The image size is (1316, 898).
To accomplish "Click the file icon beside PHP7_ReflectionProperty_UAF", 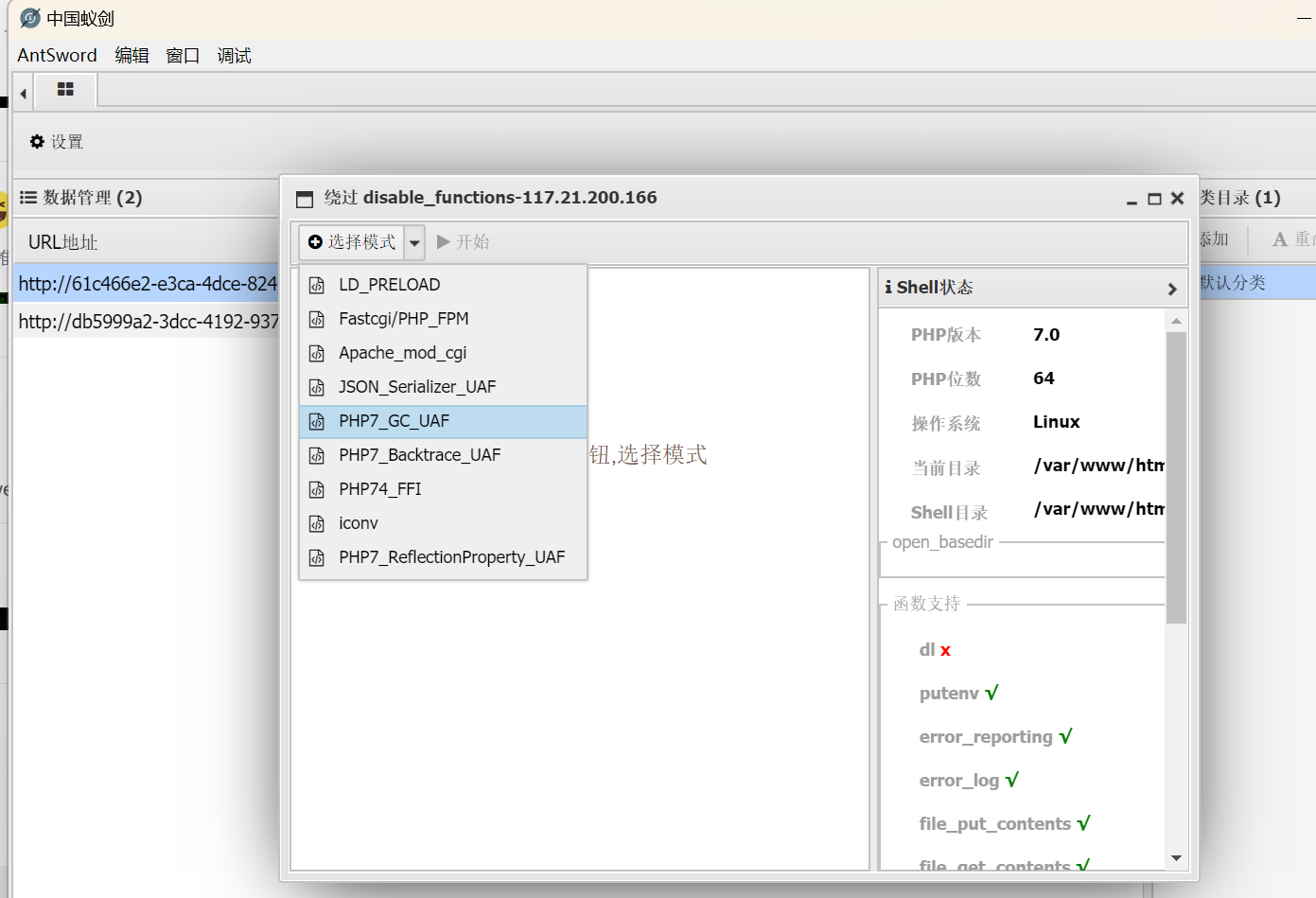I will (x=317, y=557).
